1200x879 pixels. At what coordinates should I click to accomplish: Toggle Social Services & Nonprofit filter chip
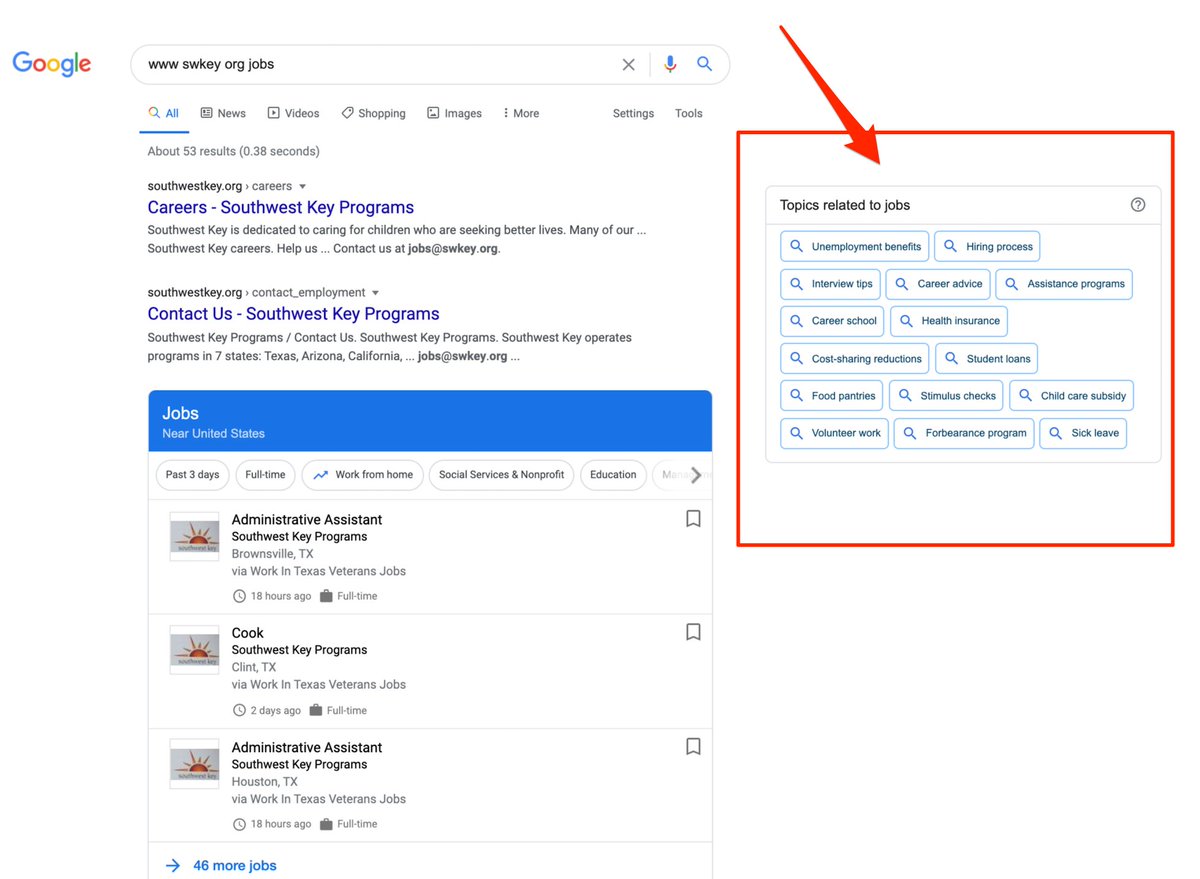pos(502,475)
